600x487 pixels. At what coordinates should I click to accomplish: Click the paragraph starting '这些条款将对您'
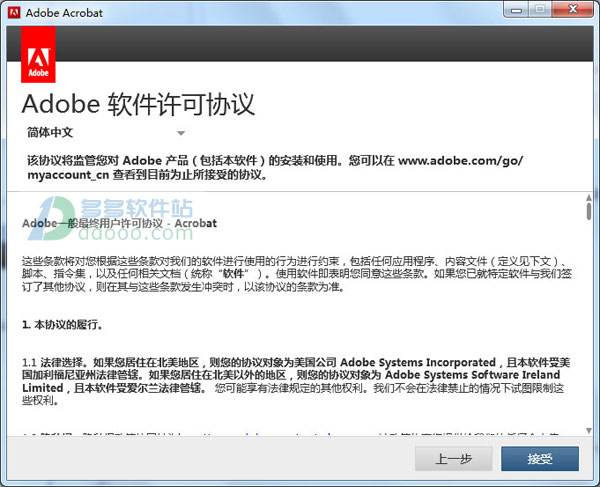pos(297,274)
